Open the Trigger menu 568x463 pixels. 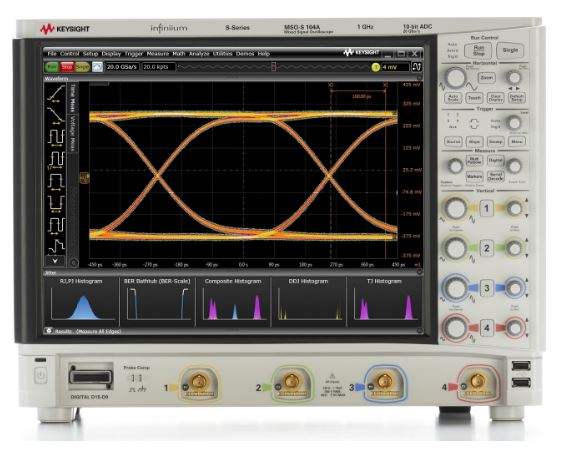click(x=133, y=54)
